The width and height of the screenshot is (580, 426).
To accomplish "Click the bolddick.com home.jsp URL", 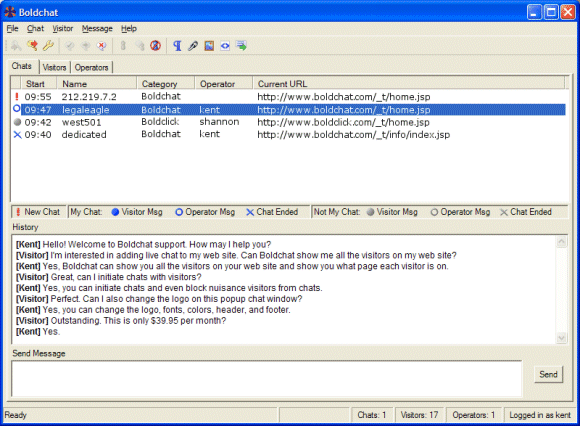I will pos(343,122).
